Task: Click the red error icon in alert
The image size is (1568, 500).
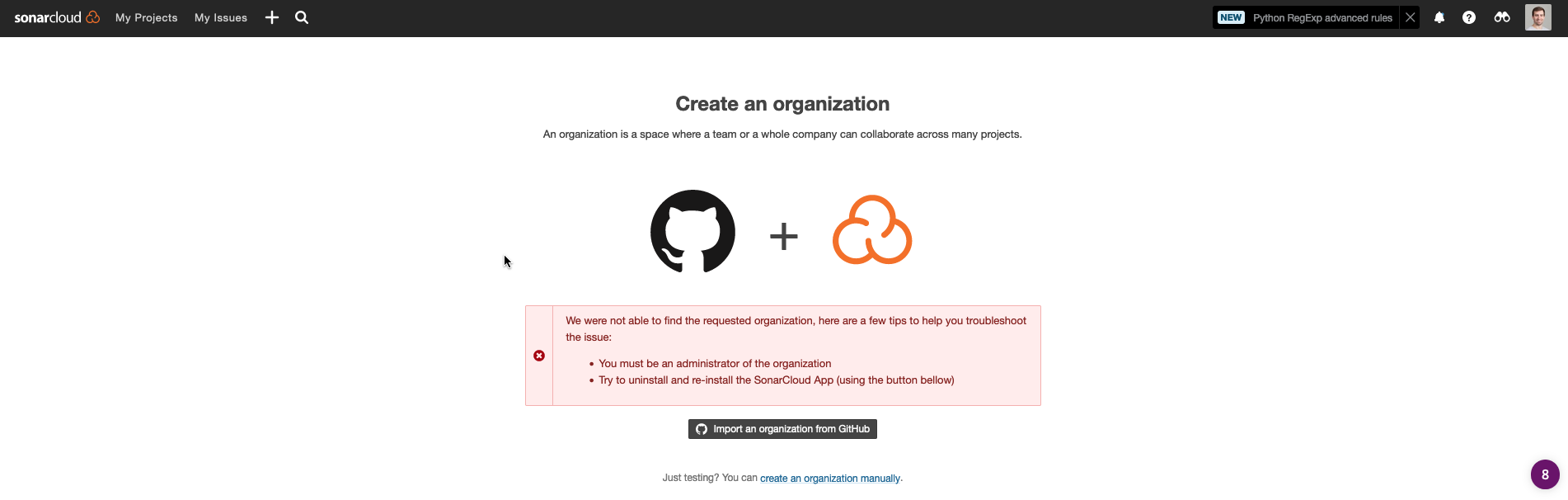Action: click(539, 356)
